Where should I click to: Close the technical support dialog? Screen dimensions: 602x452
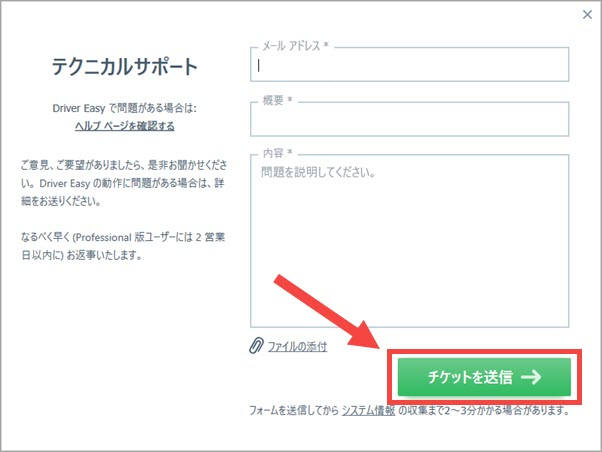click(x=586, y=14)
